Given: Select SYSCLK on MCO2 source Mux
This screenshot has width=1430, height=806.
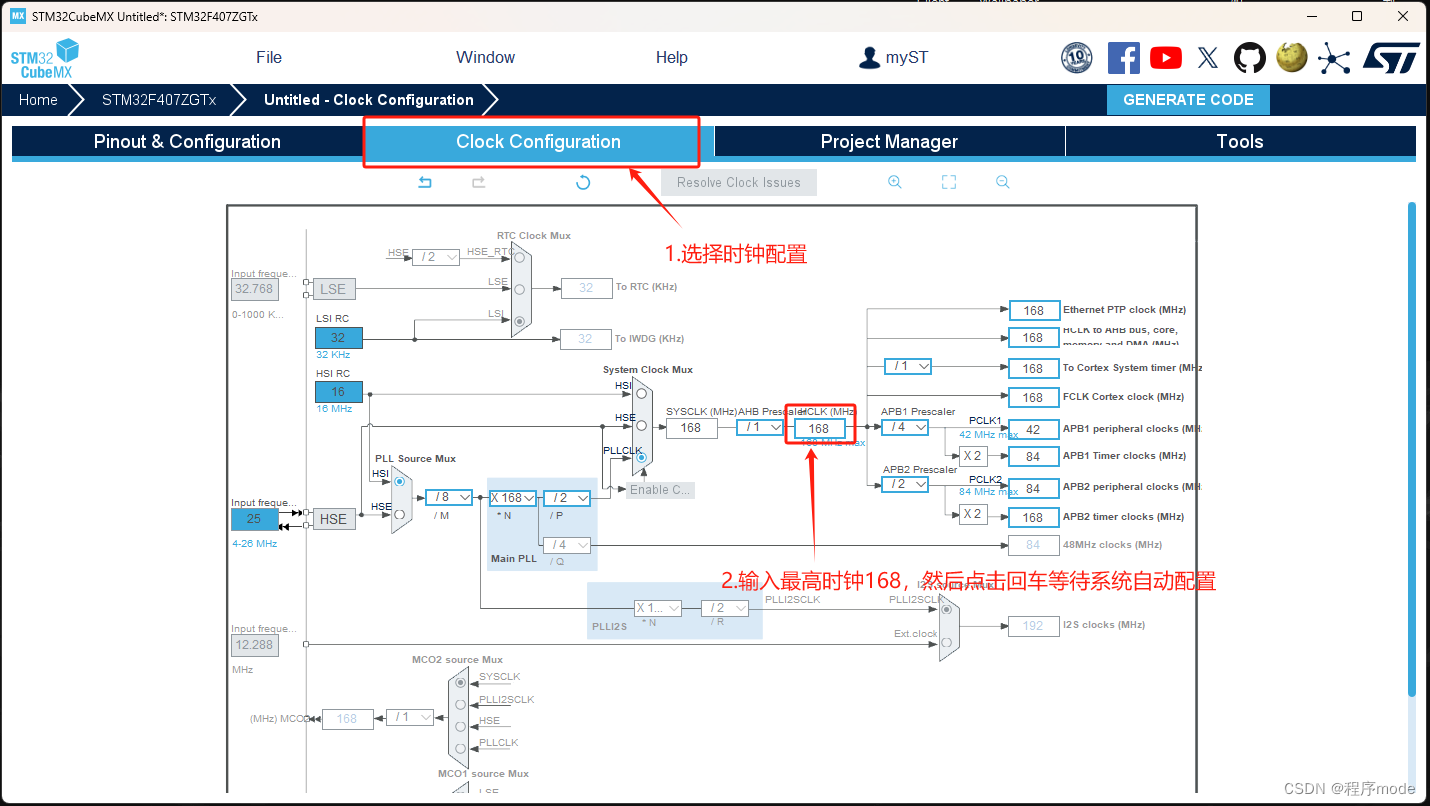Looking at the screenshot, I should pos(460,683).
